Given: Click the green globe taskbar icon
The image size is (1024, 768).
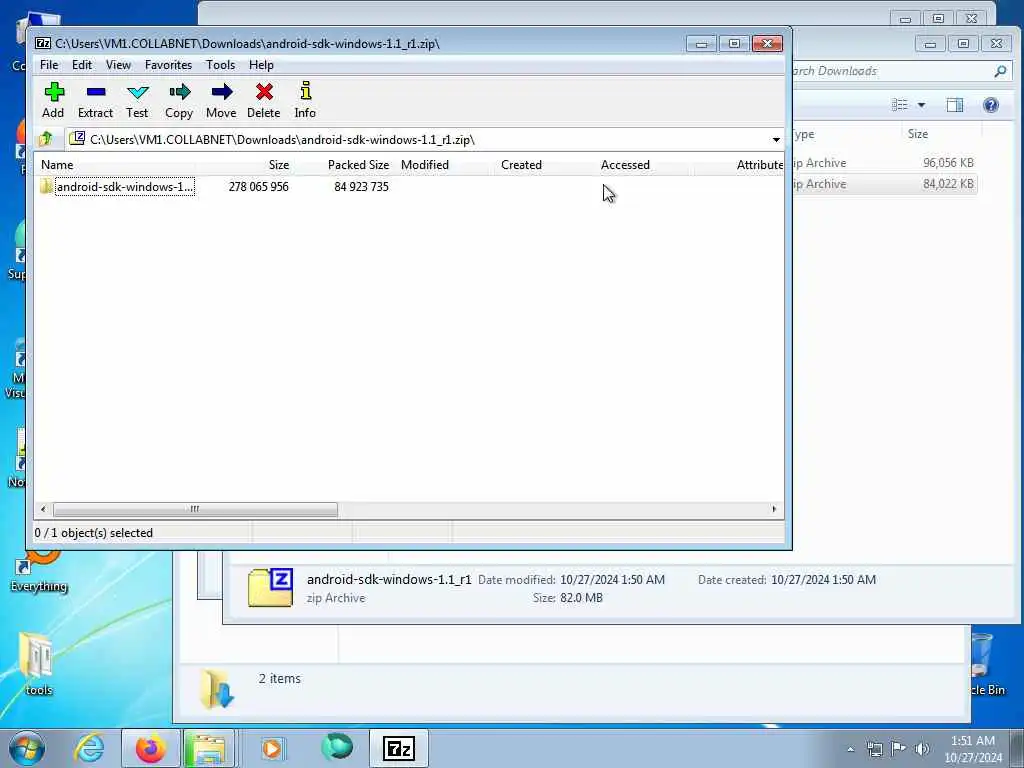Looking at the screenshot, I should (x=337, y=747).
